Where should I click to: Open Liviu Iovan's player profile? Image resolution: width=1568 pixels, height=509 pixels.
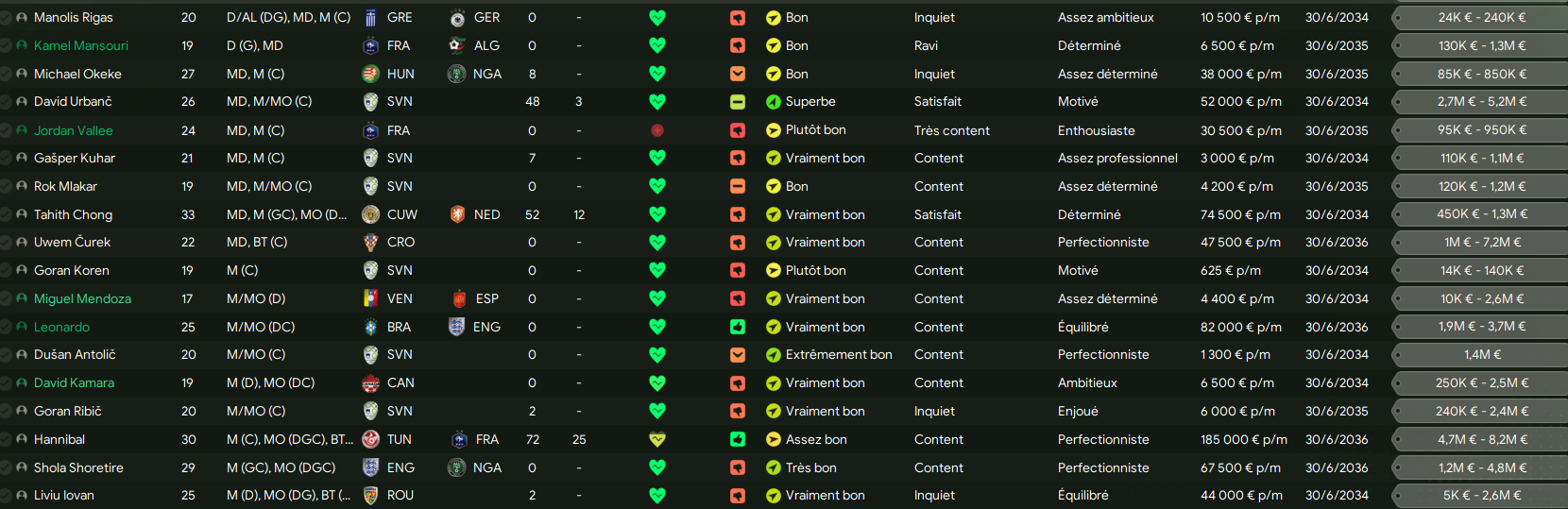click(x=64, y=496)
